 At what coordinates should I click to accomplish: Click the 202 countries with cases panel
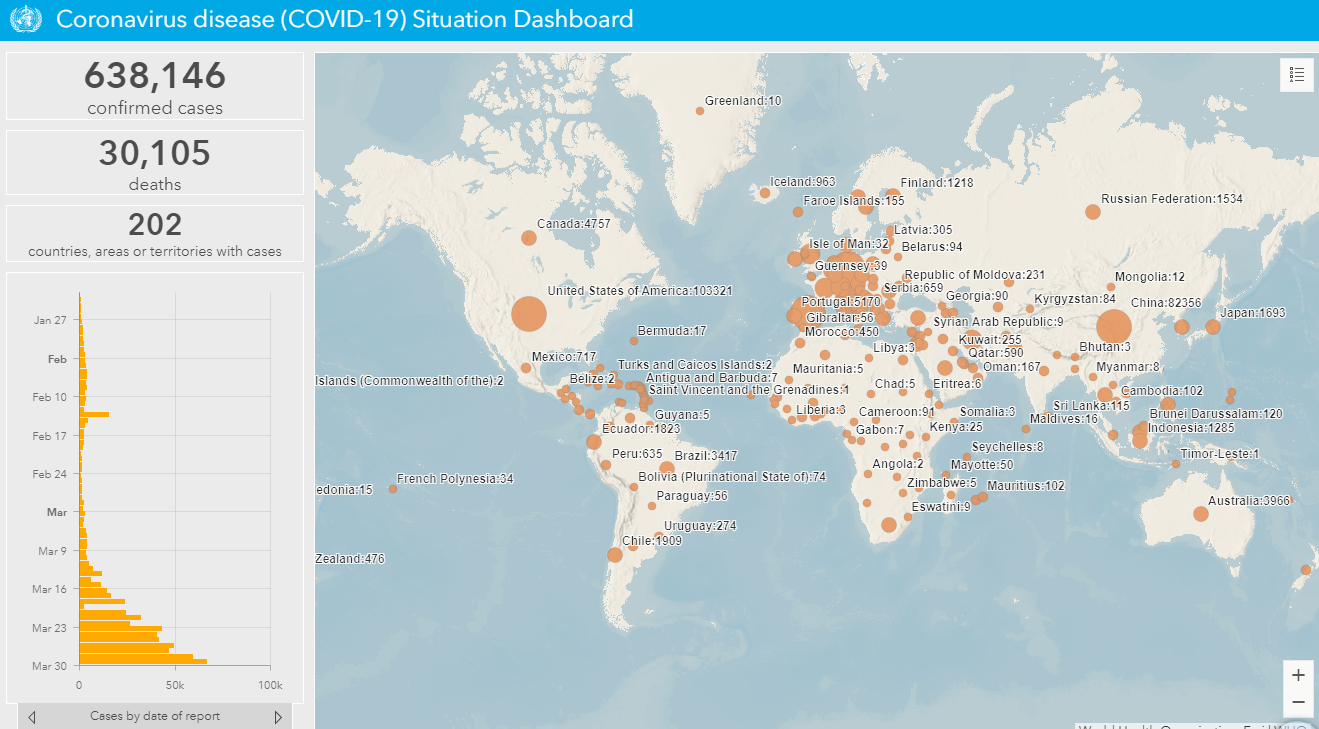[154, 234]
